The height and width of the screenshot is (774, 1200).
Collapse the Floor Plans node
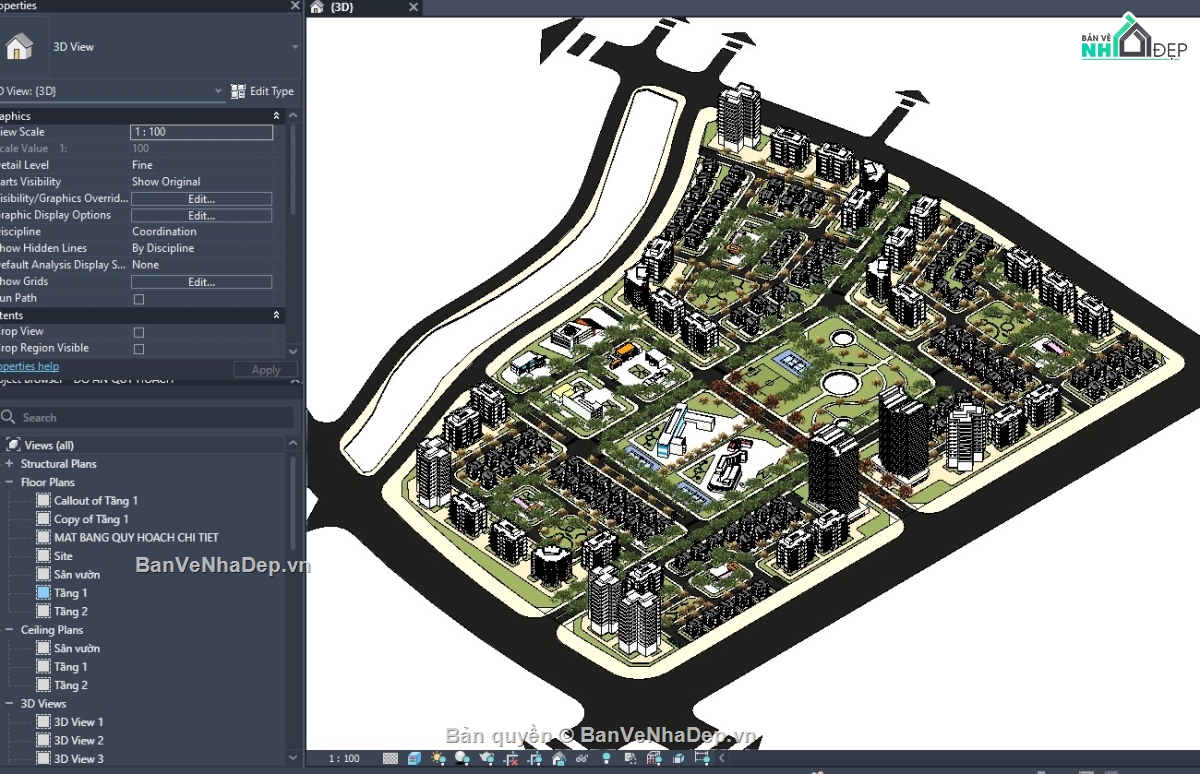coord(9,482)
